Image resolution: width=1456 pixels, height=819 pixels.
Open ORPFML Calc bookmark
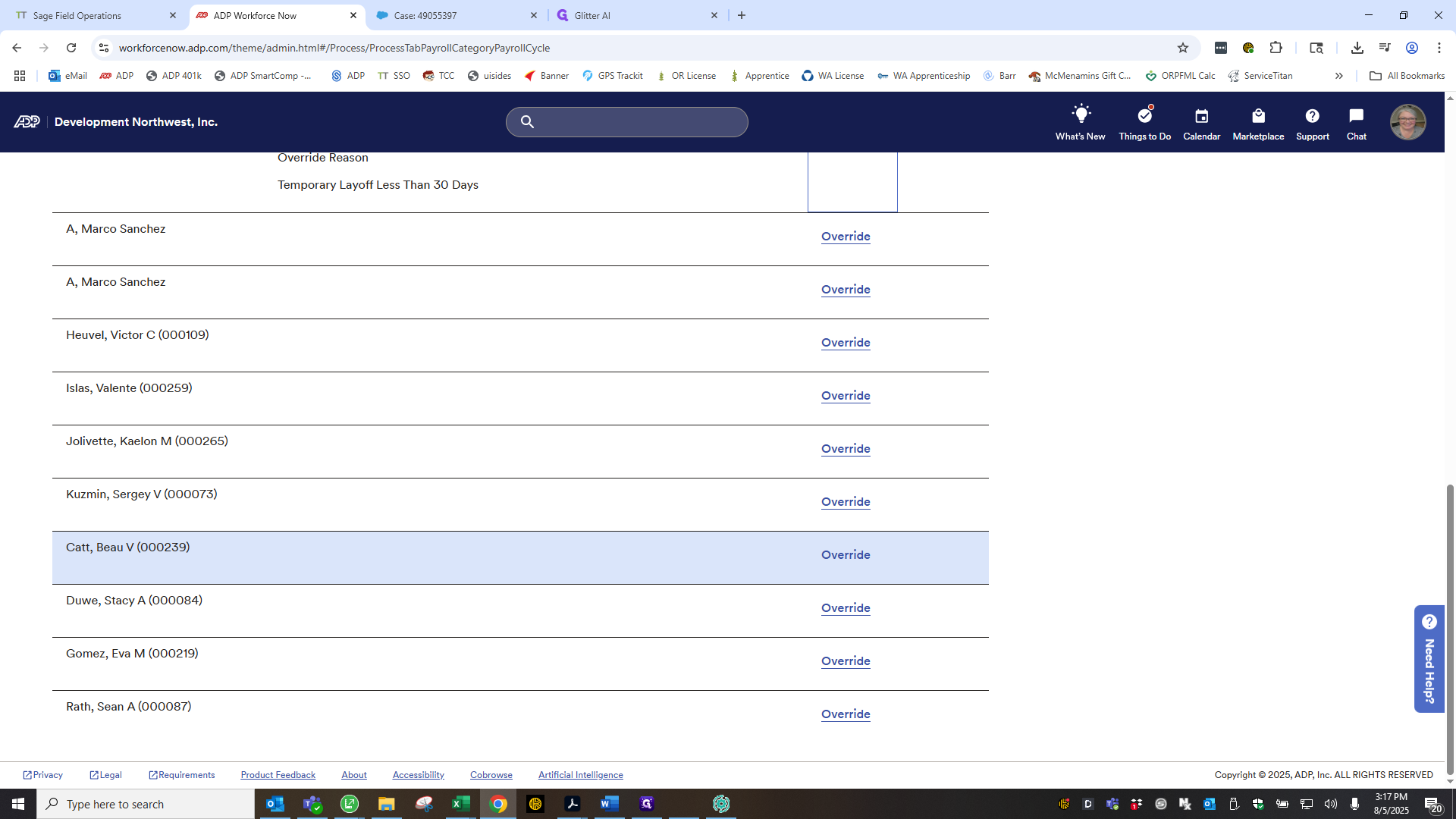point(1181,76)
